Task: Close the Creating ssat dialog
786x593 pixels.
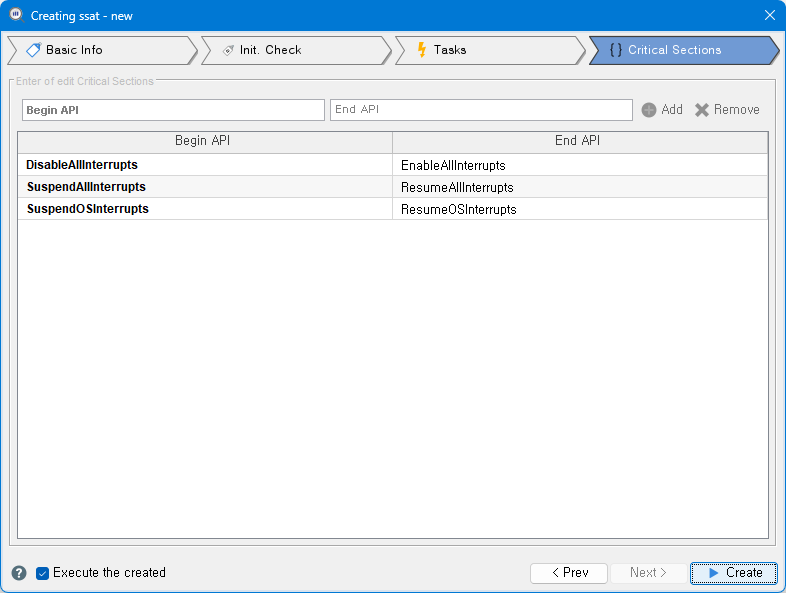Action: 769,15
